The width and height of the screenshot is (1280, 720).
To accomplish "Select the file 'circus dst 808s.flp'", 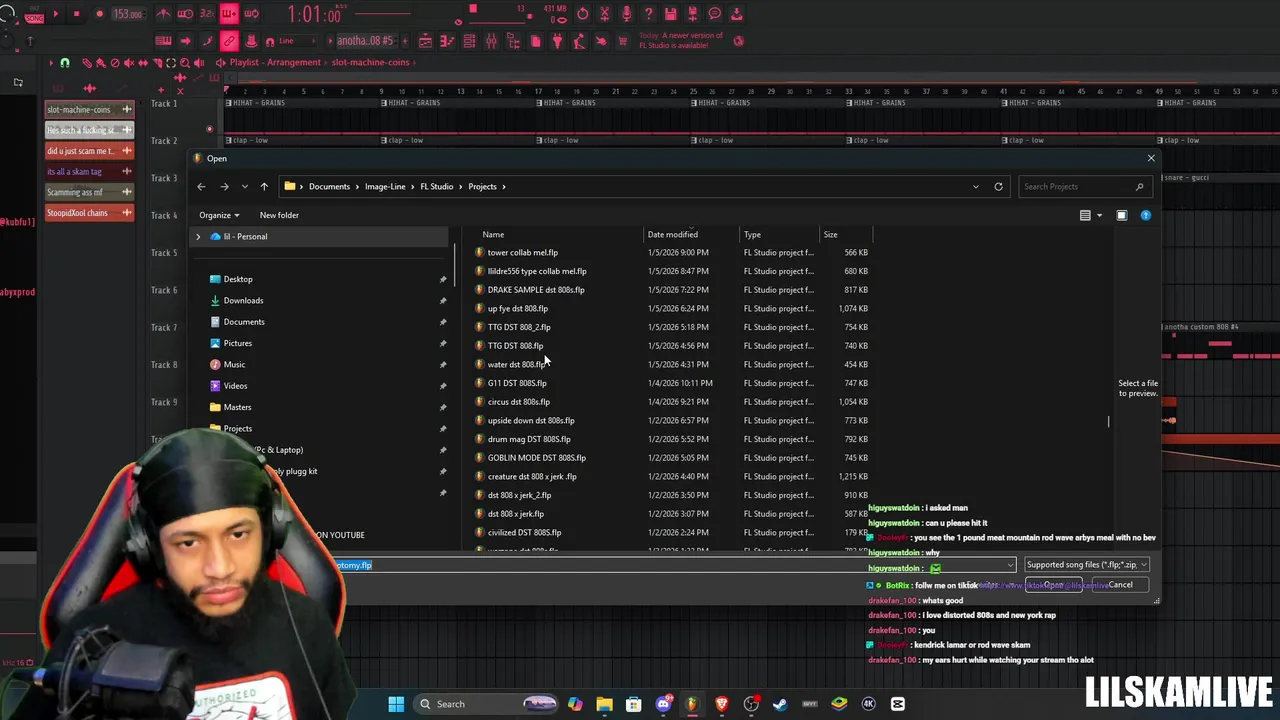I will click(x=518, y=402).
